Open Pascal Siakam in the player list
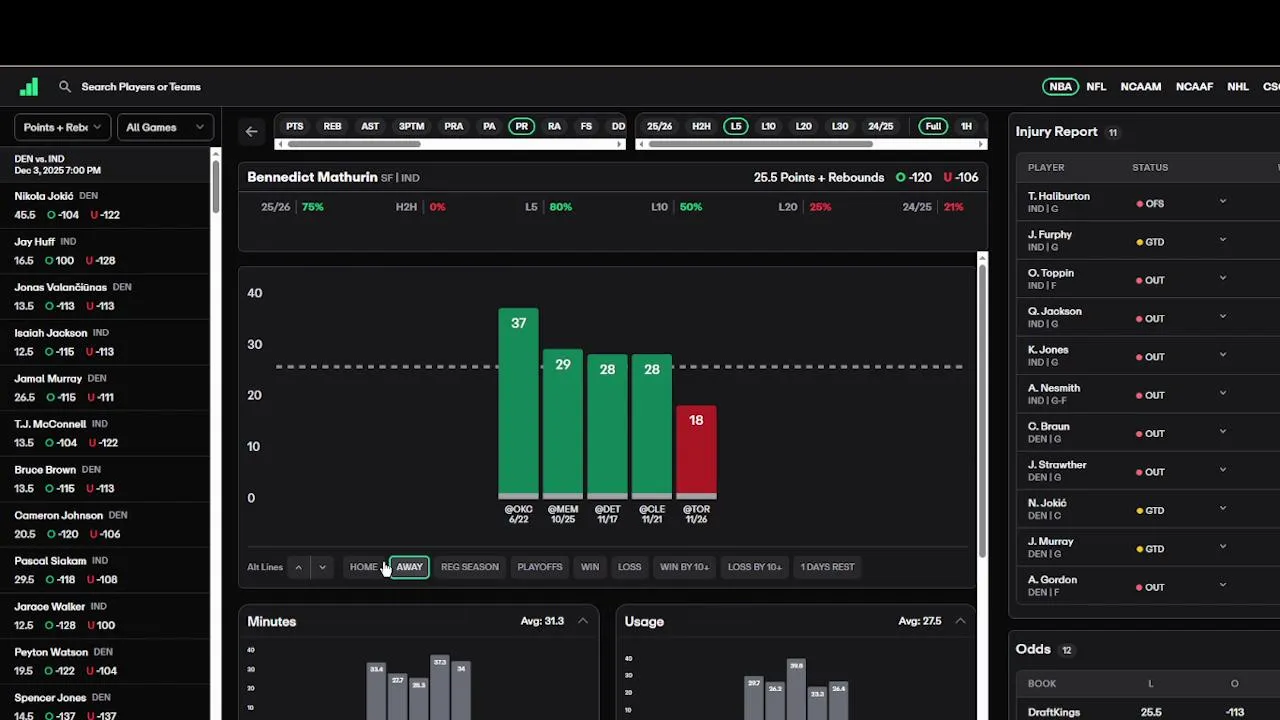 coord(105,570)
